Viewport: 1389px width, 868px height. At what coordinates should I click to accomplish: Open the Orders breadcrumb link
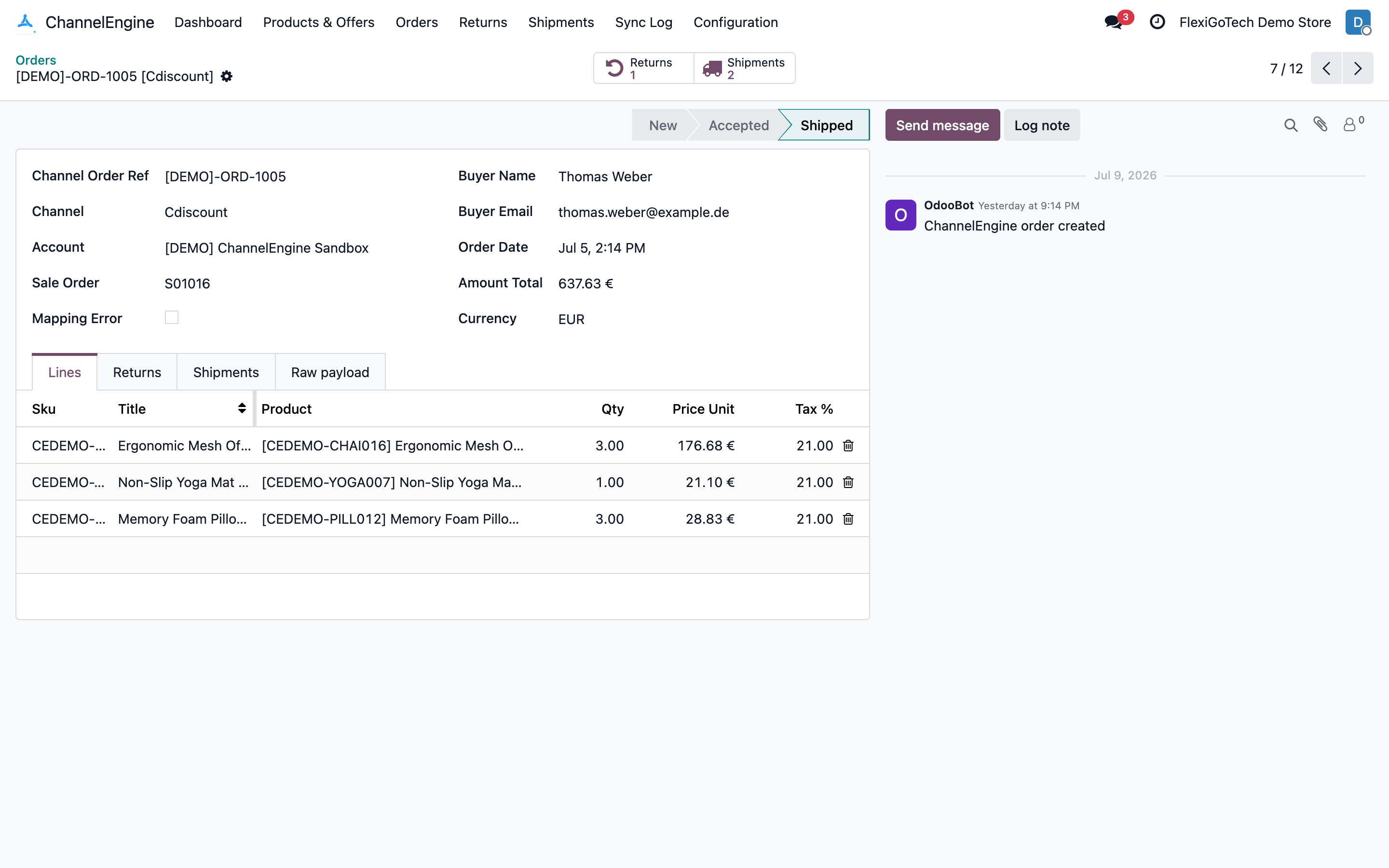pos(36,60)
